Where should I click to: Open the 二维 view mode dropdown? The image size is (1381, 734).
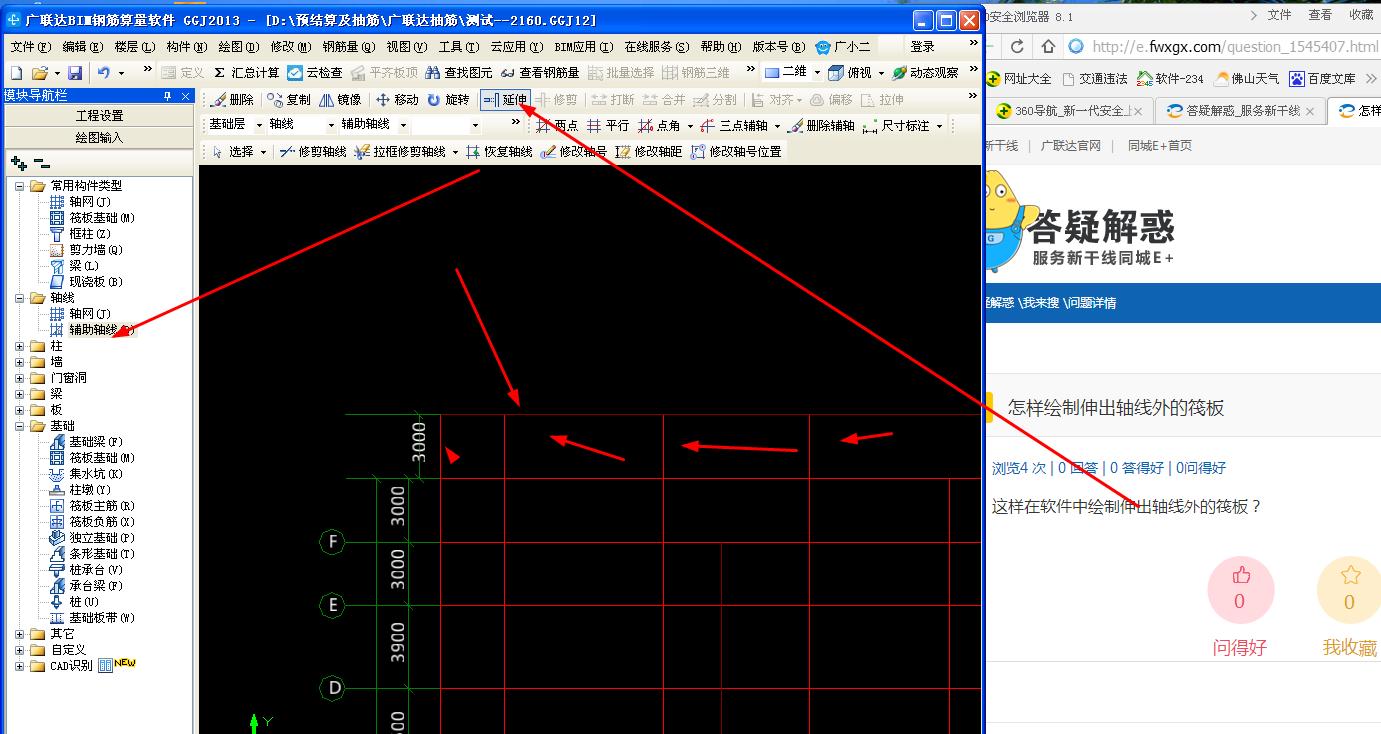pyautogui.click(x=817, y=73)
